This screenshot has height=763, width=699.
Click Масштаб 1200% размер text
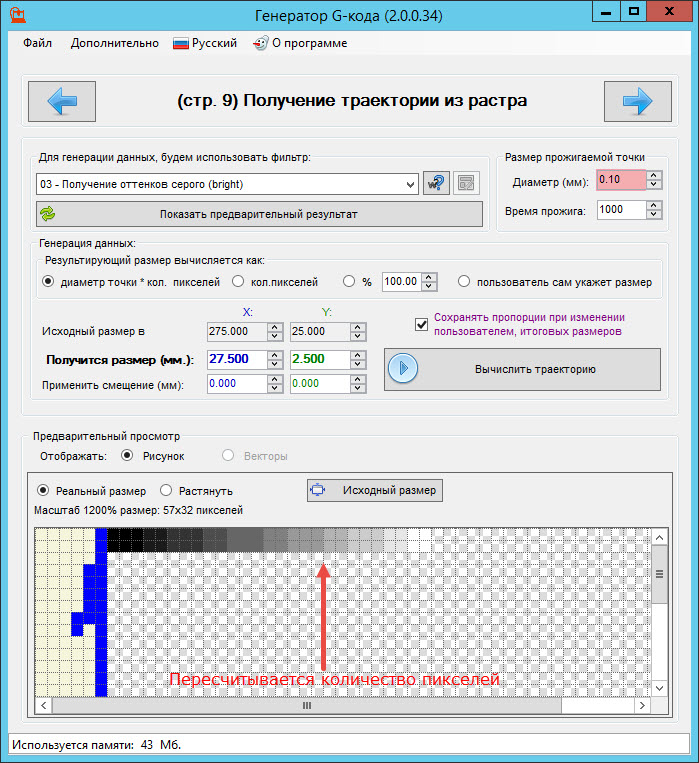(x=138, y=510)
